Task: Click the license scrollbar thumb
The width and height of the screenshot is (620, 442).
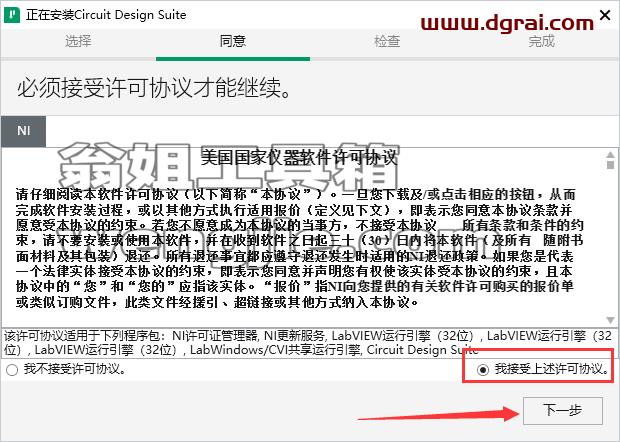Action: [x=610, y=164]
